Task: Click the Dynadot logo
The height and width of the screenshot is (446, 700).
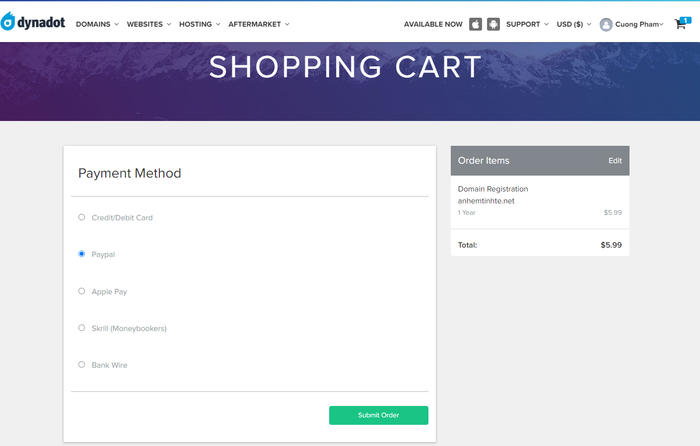Action: 33,21
